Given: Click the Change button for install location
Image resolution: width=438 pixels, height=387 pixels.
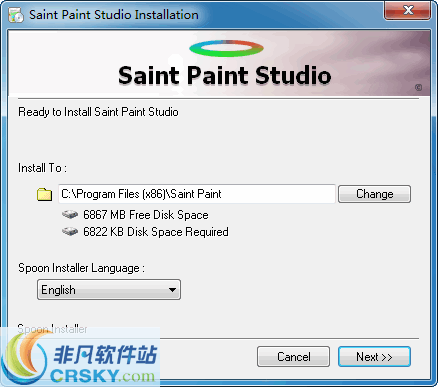Looking at the screenshot, I should click(374, 194).
